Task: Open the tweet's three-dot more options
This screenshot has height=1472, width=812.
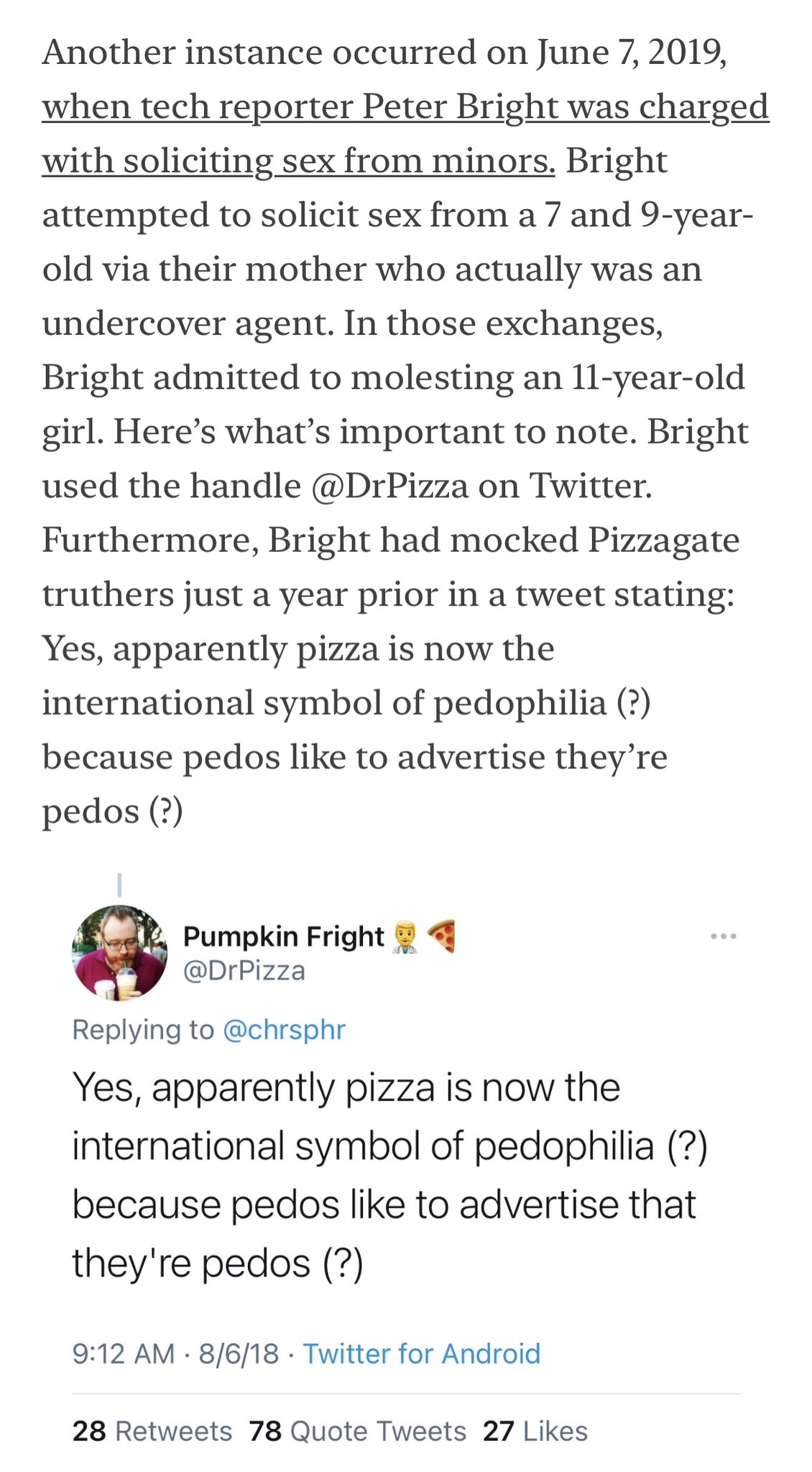Action: pyautogui.click(x=723, y=937)
